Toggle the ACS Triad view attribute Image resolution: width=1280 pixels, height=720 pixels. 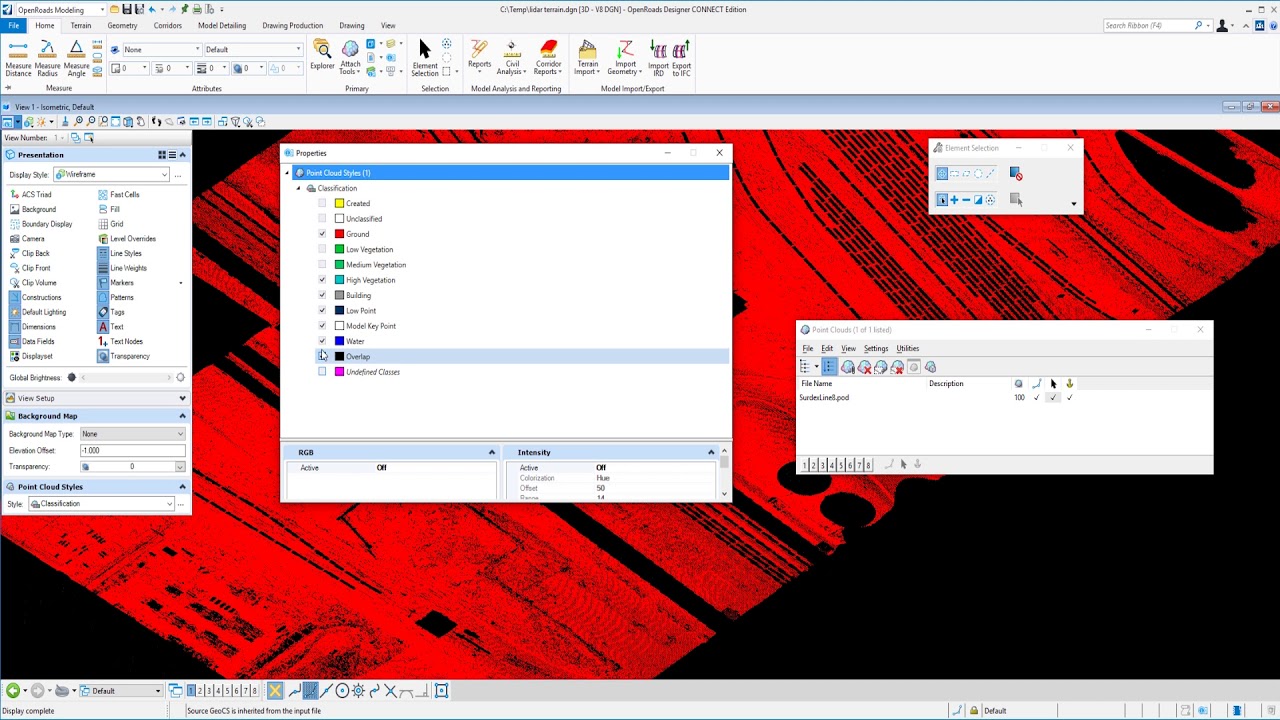click(30, 195)
